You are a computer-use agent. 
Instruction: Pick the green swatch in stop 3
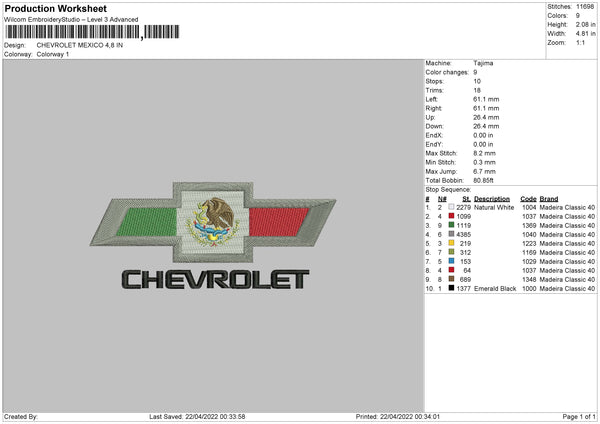pyautogui.click(x=452, y=225)
